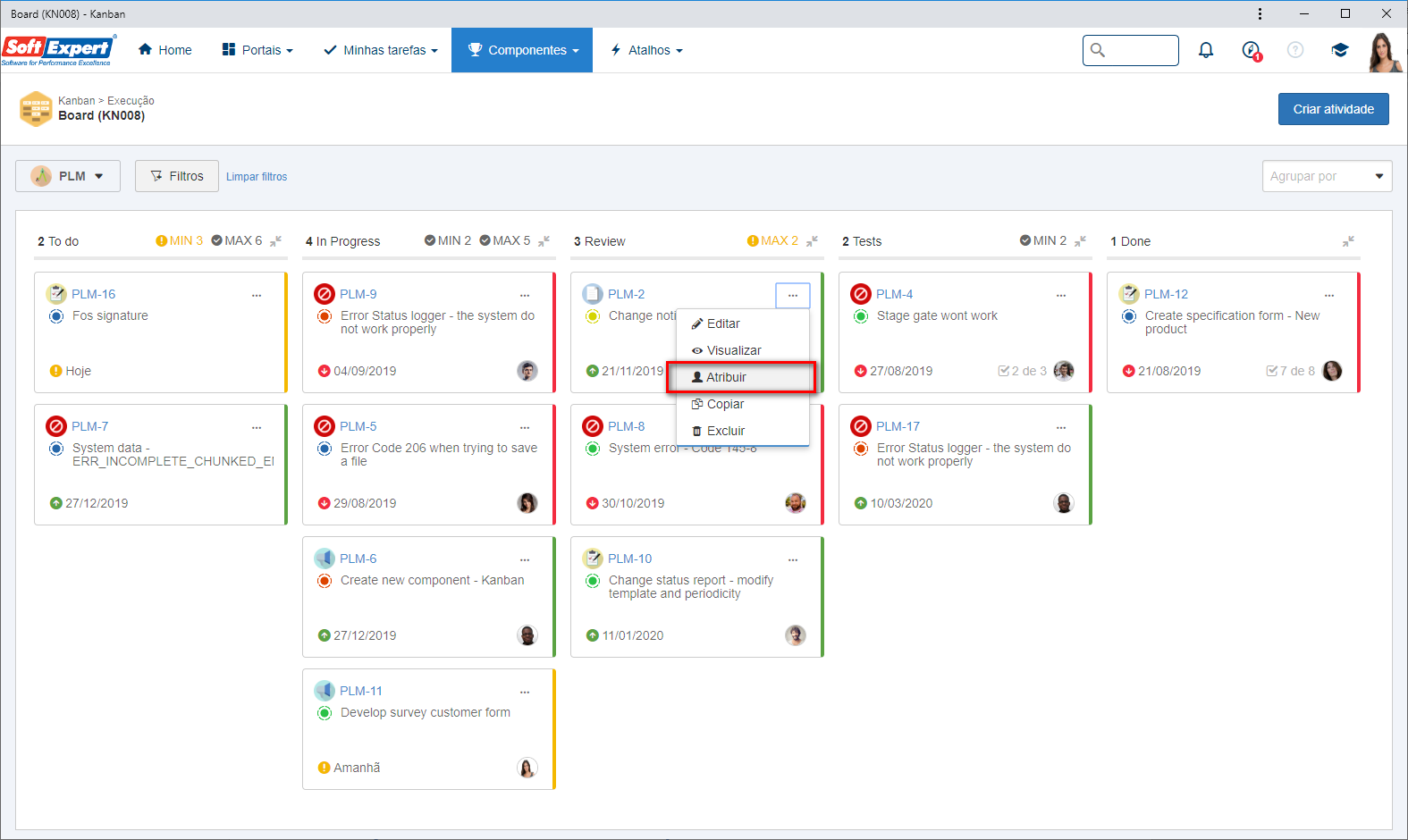The image size is (1408, 840).
Task: Click the task type icon on PLM-16
Action: [56, 294]
